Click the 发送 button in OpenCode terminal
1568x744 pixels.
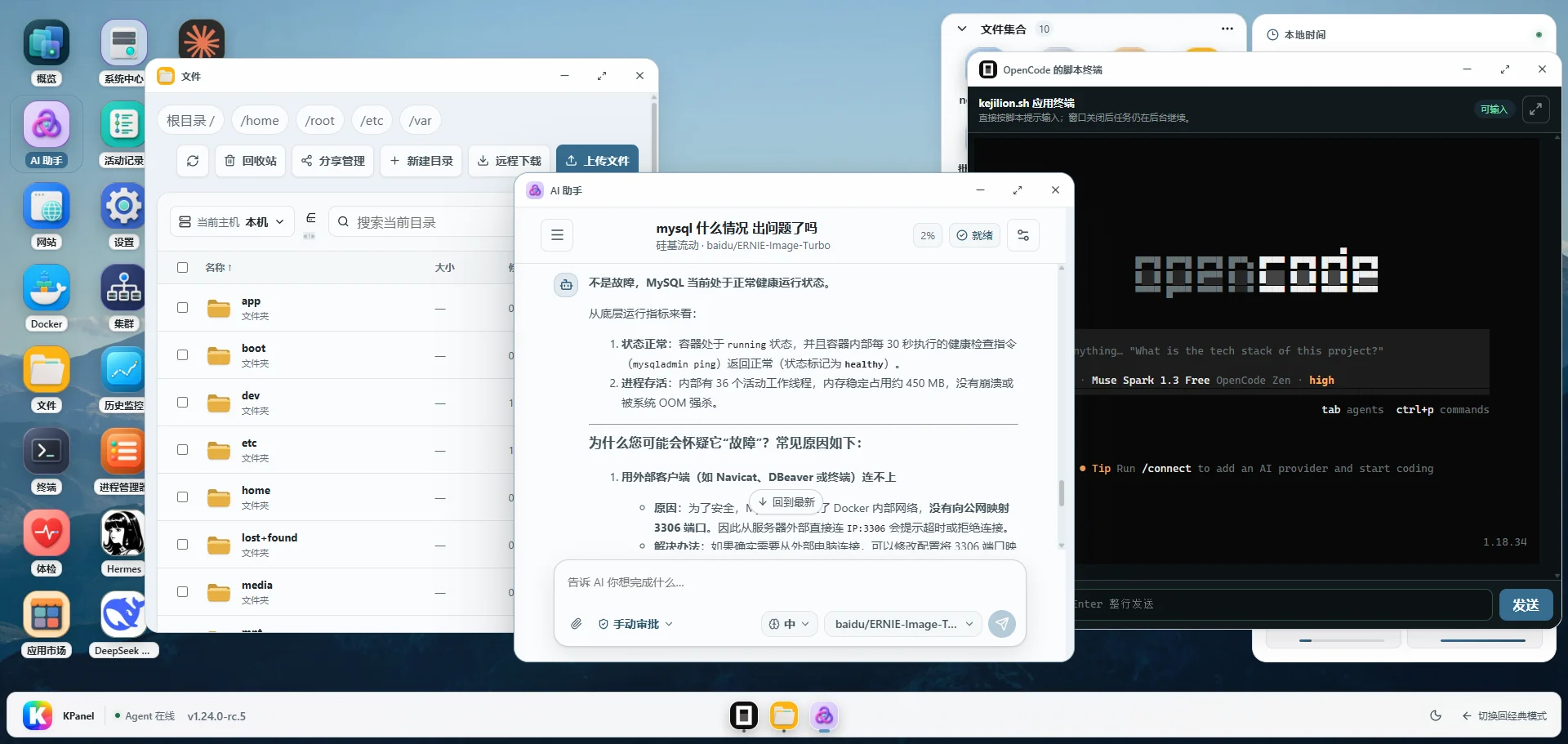point(1526,605)
